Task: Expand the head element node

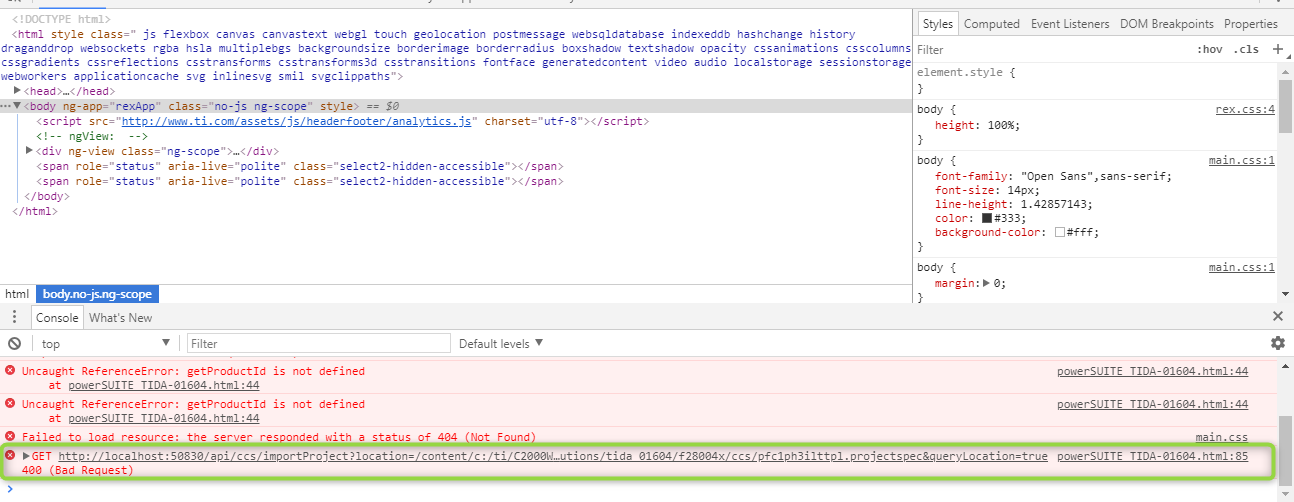Action: click(x=18, y=91)
